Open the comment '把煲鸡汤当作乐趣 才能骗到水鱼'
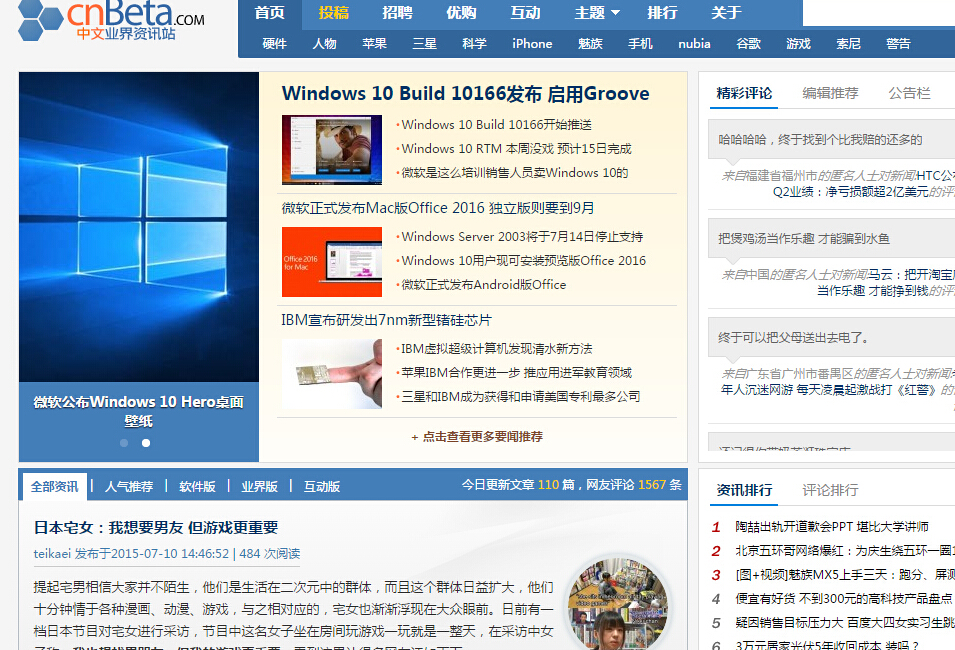Screen dimensions: 955x650 click(804, 238)
